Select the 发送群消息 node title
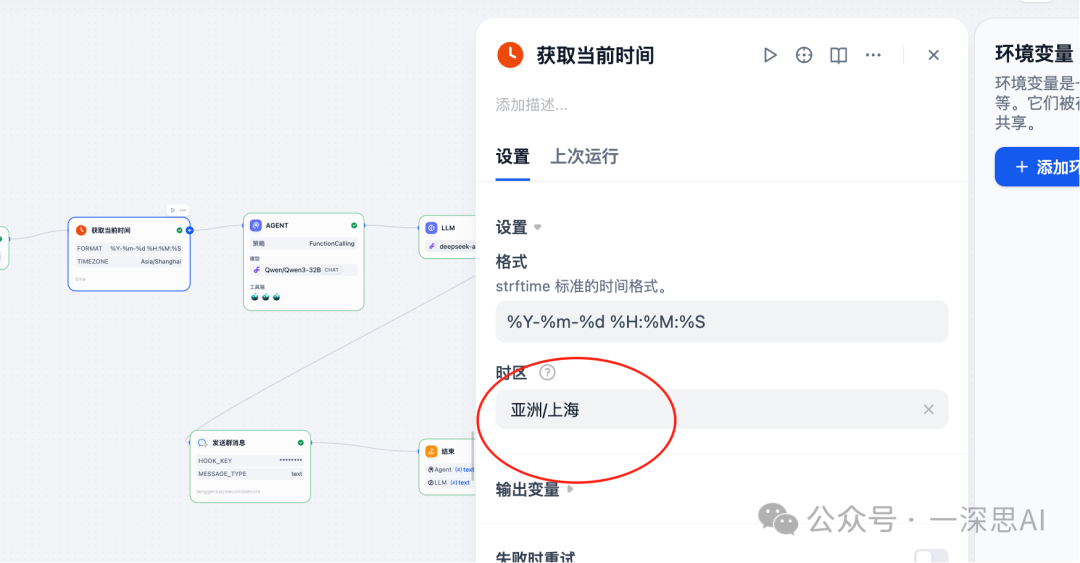The image size is (1080, 563). pos(229,442)
